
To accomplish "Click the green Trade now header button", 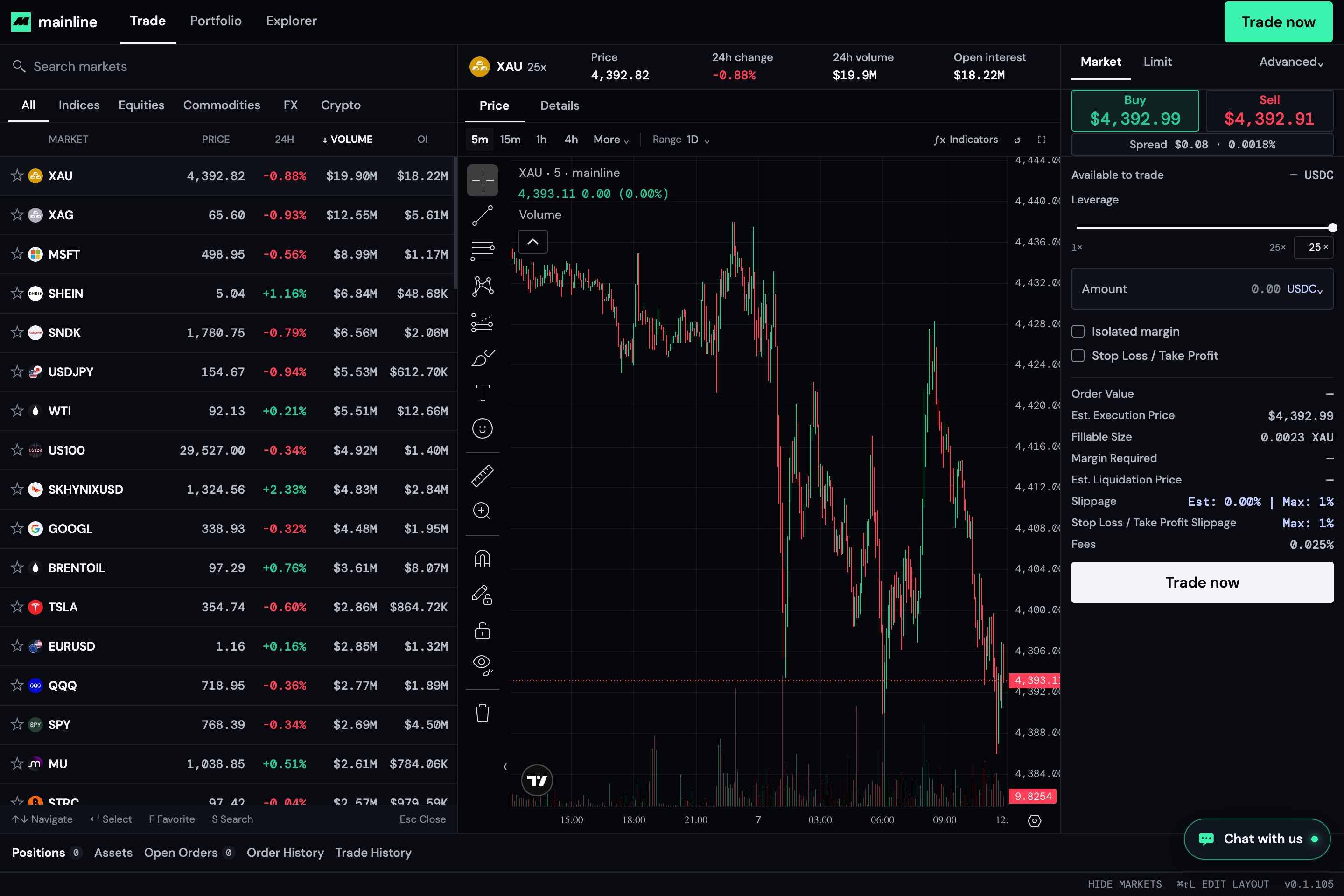I will pos(1278,22).
